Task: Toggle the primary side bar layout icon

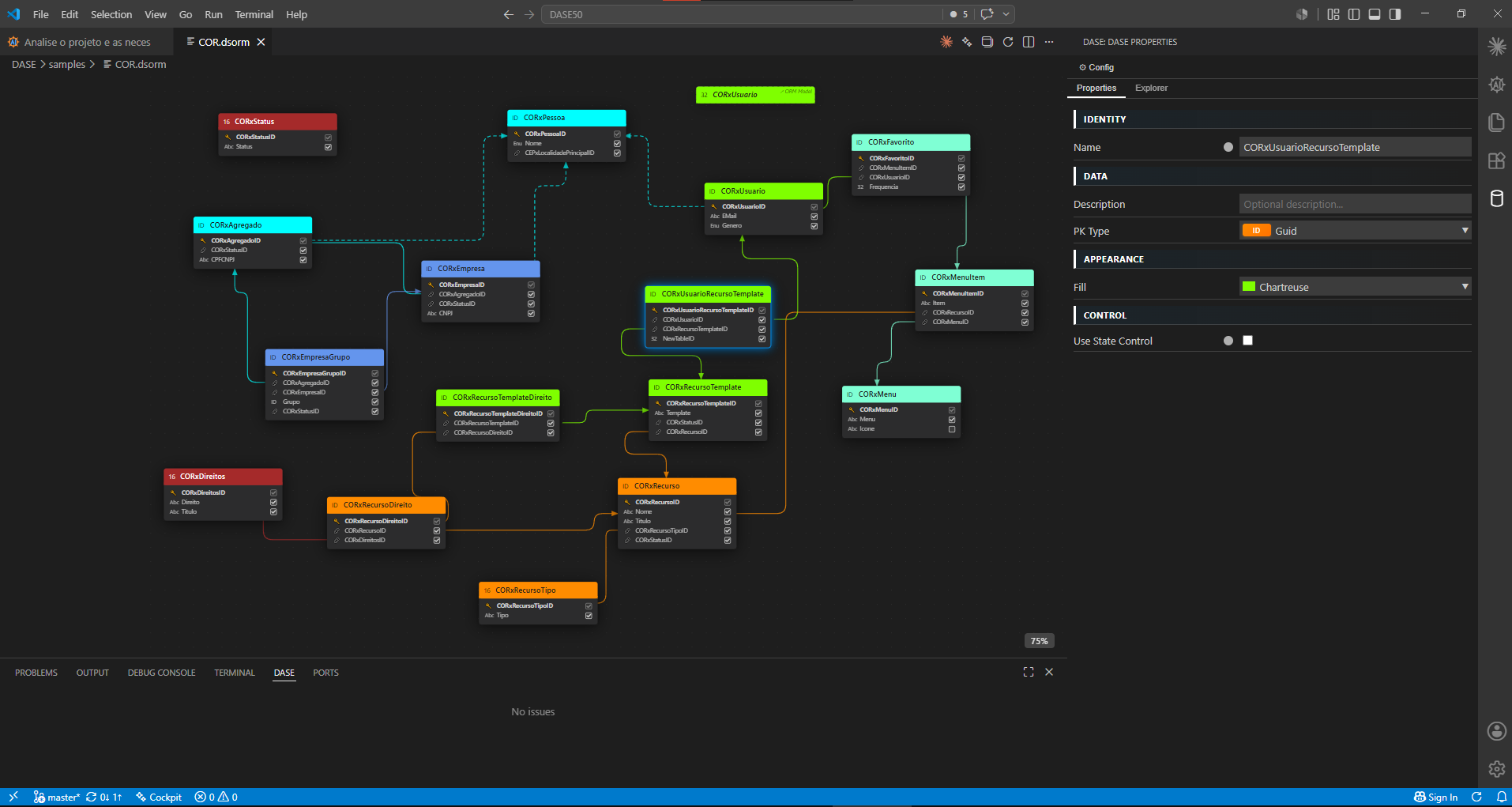Action: click(1354, 14)
